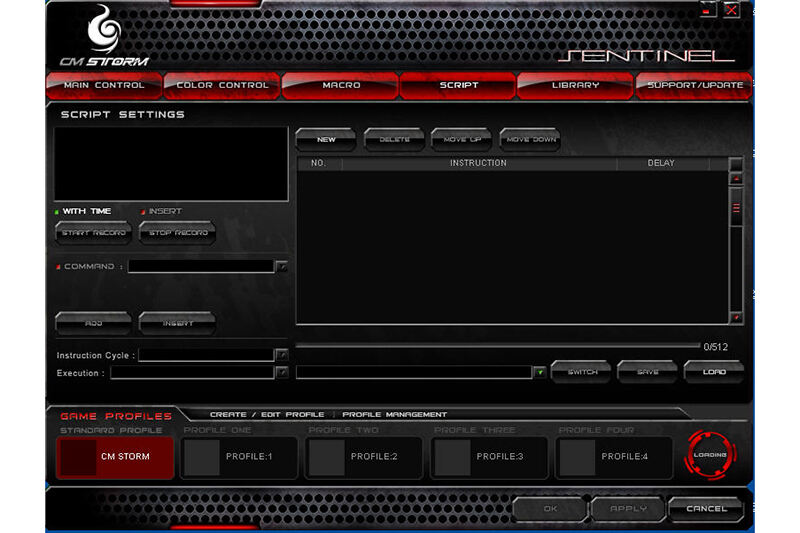Click the script name combo field
This screenshot has width=800, height=533.
tap(414, 372)
